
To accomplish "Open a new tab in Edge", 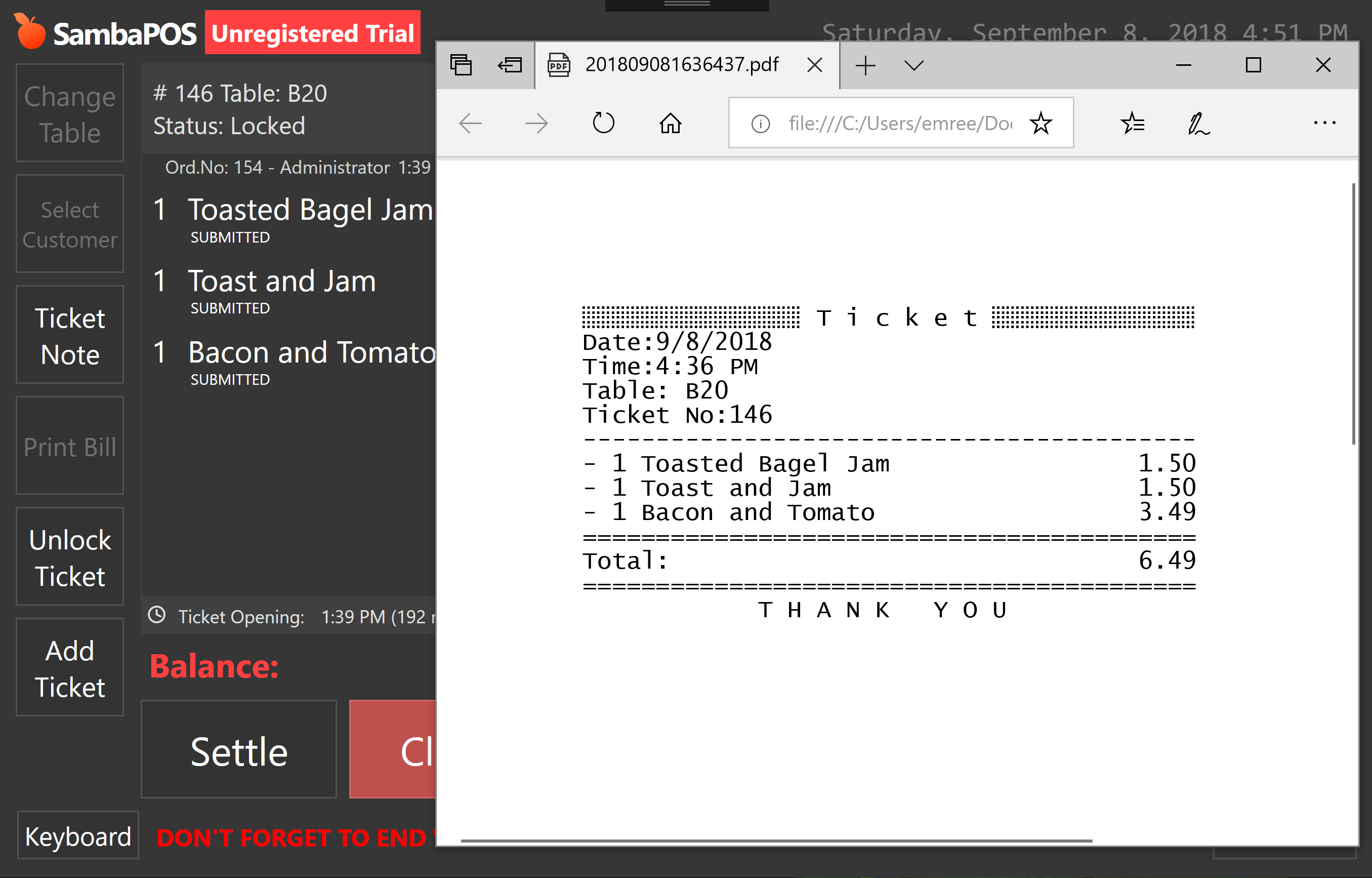I will (x=865, y=65).
